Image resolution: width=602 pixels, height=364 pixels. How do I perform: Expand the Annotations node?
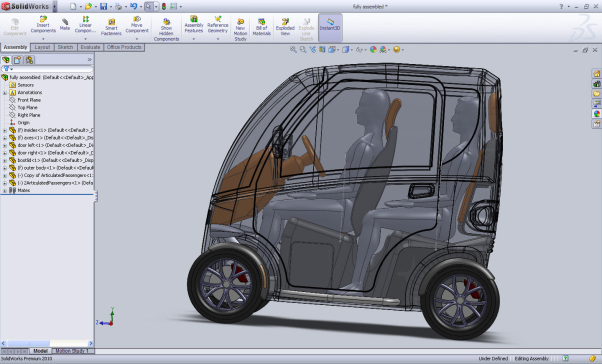pos(5,93)
